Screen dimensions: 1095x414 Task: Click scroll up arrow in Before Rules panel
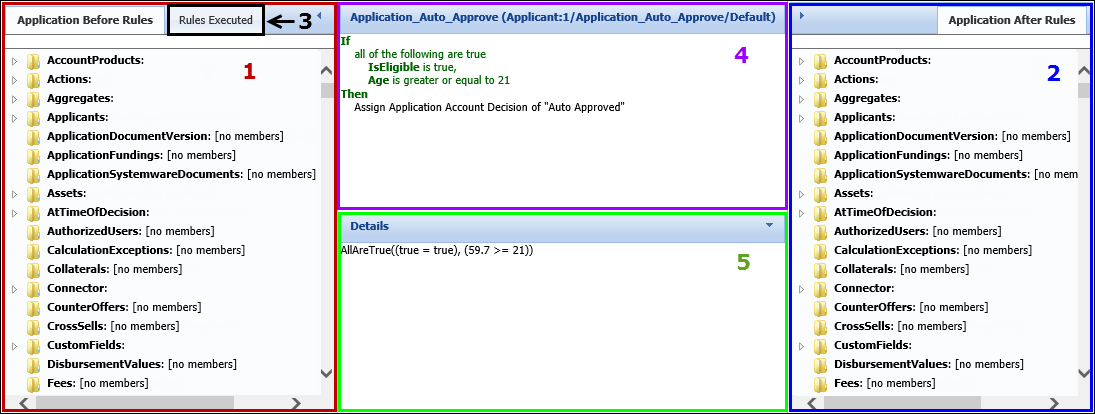tap(326, 71)
